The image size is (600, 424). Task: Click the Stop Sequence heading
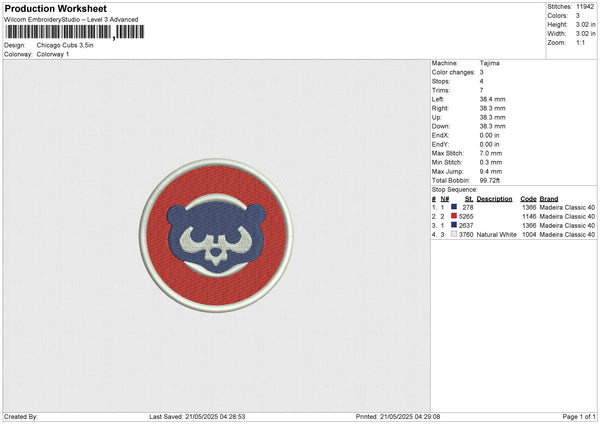[x=455, y=190]
